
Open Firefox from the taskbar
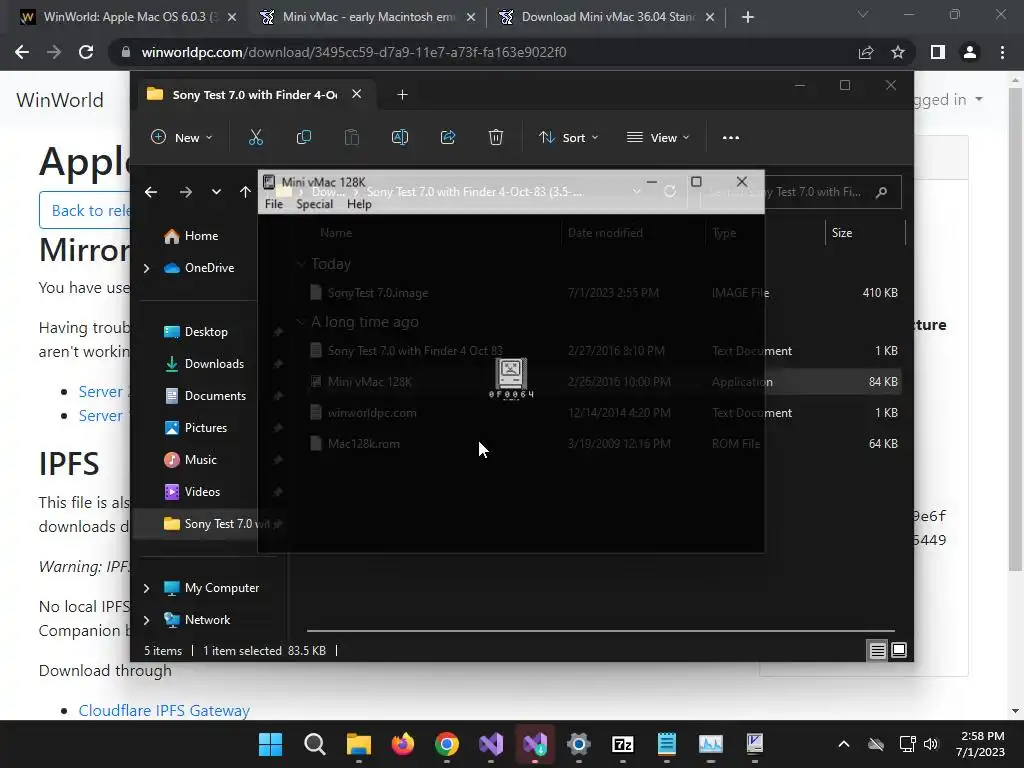coord(403,744)
